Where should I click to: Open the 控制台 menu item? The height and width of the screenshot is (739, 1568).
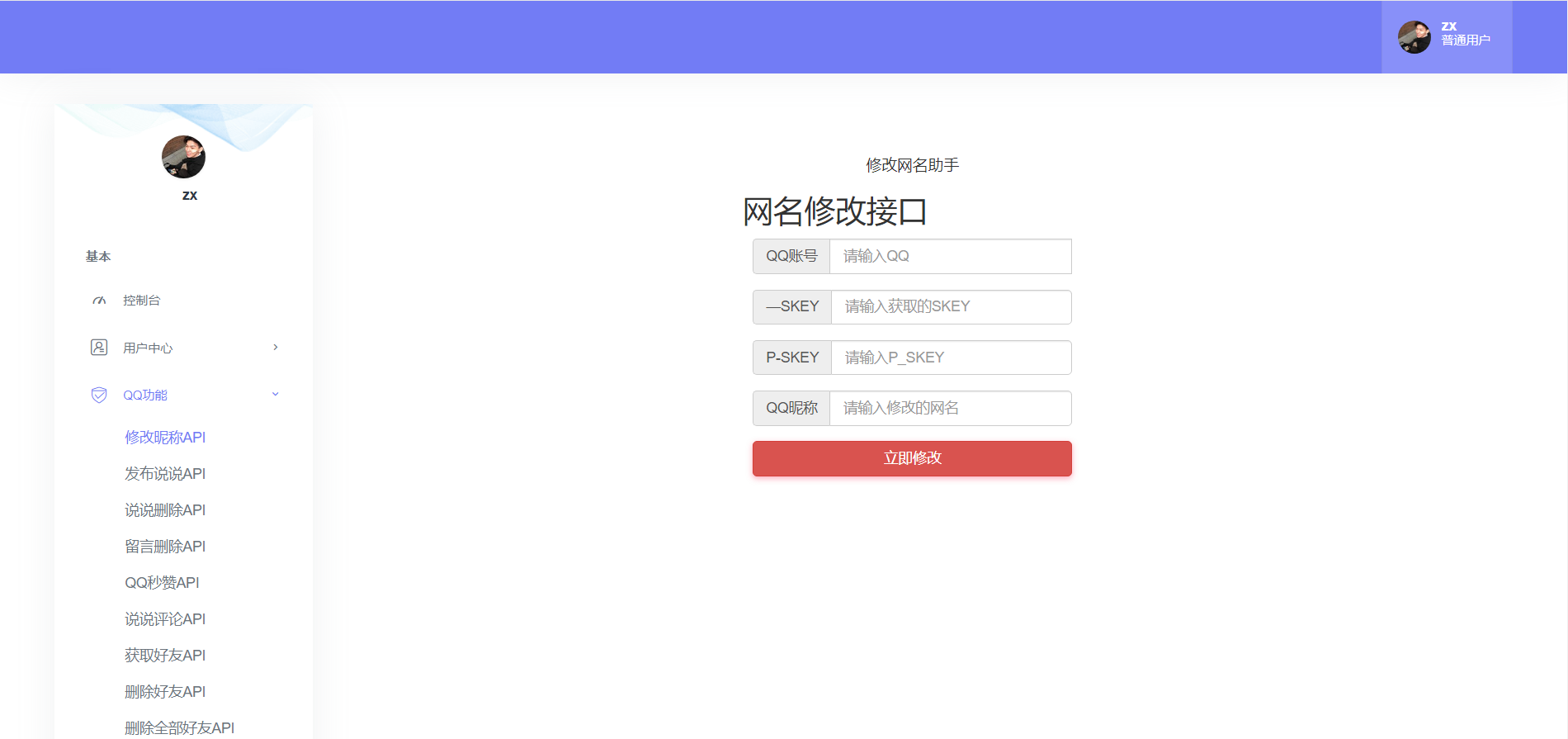click(142, 301)
